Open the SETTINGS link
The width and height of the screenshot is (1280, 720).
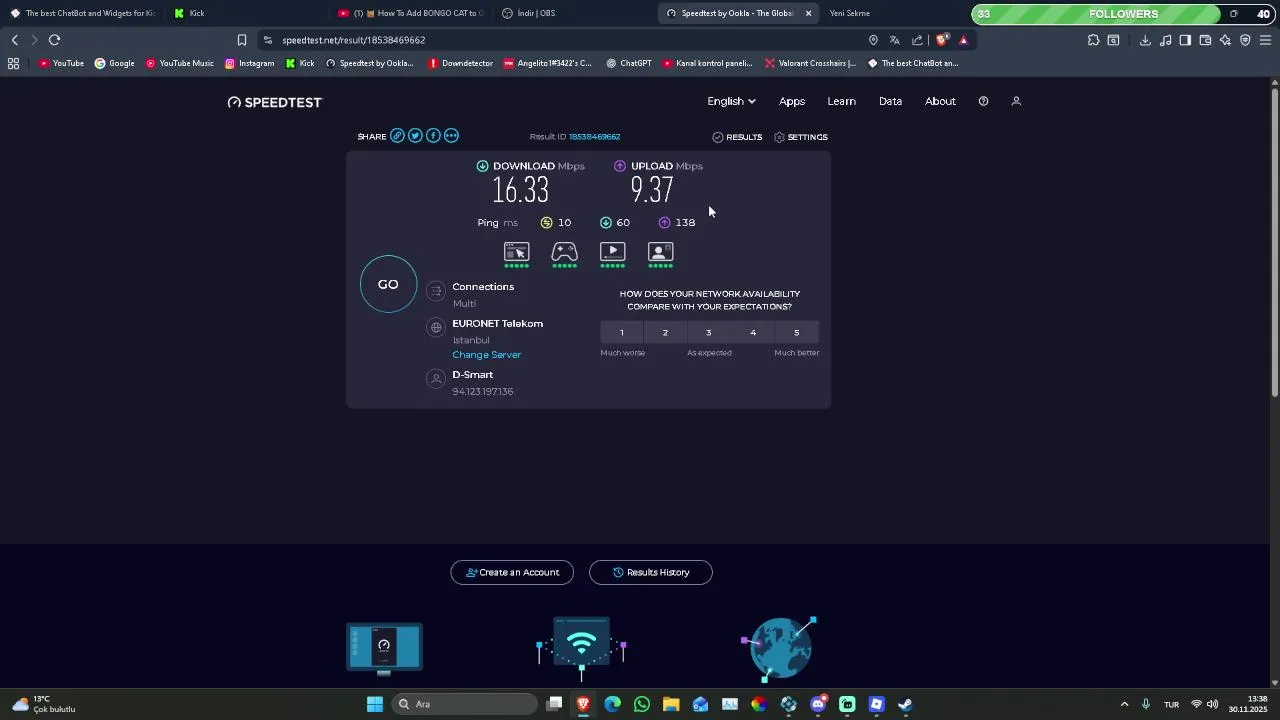tap(801, 137)
